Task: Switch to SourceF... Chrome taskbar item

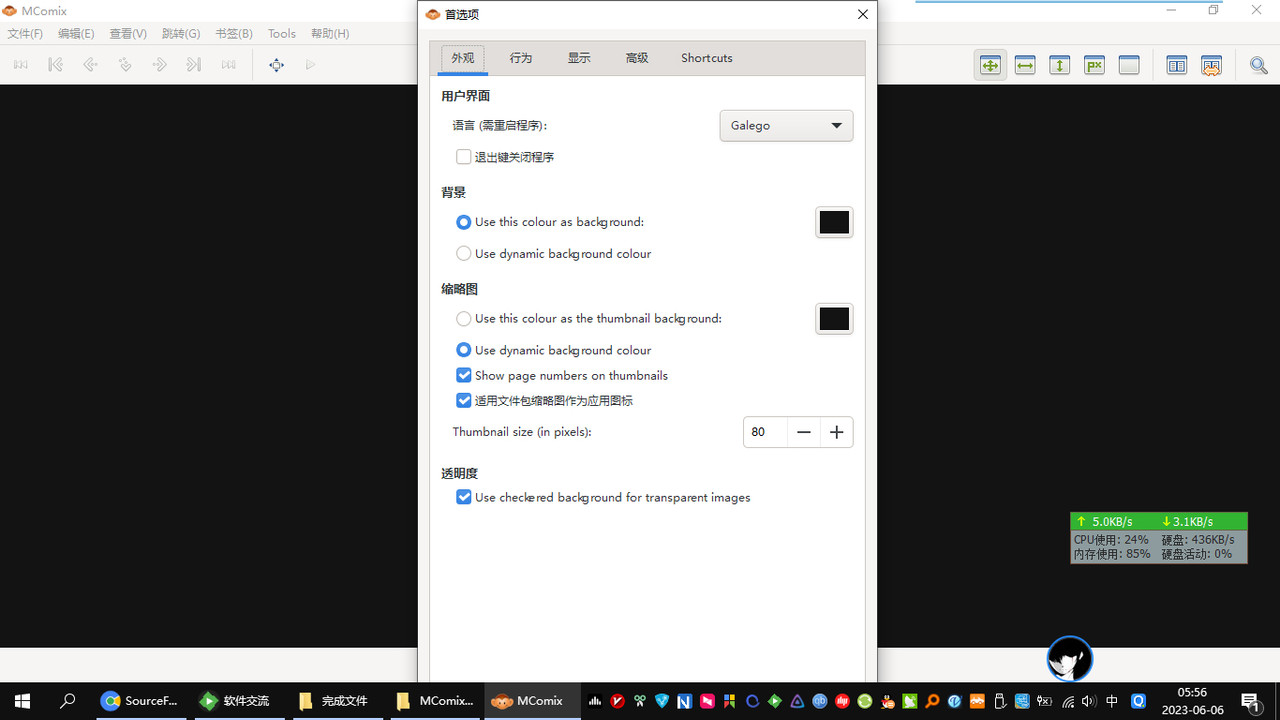Action: coord(140,701)
